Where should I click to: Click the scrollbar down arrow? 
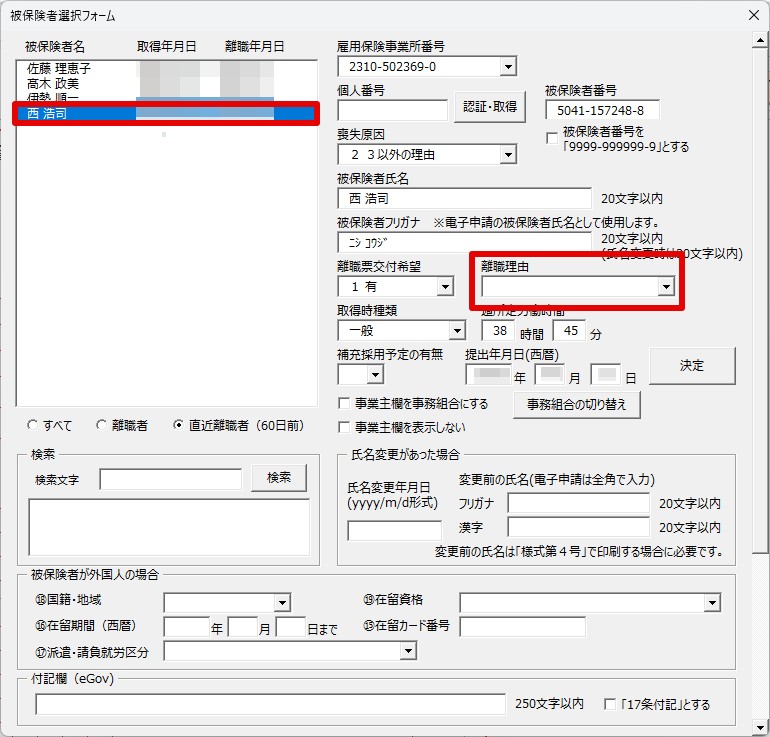(760, 727)
